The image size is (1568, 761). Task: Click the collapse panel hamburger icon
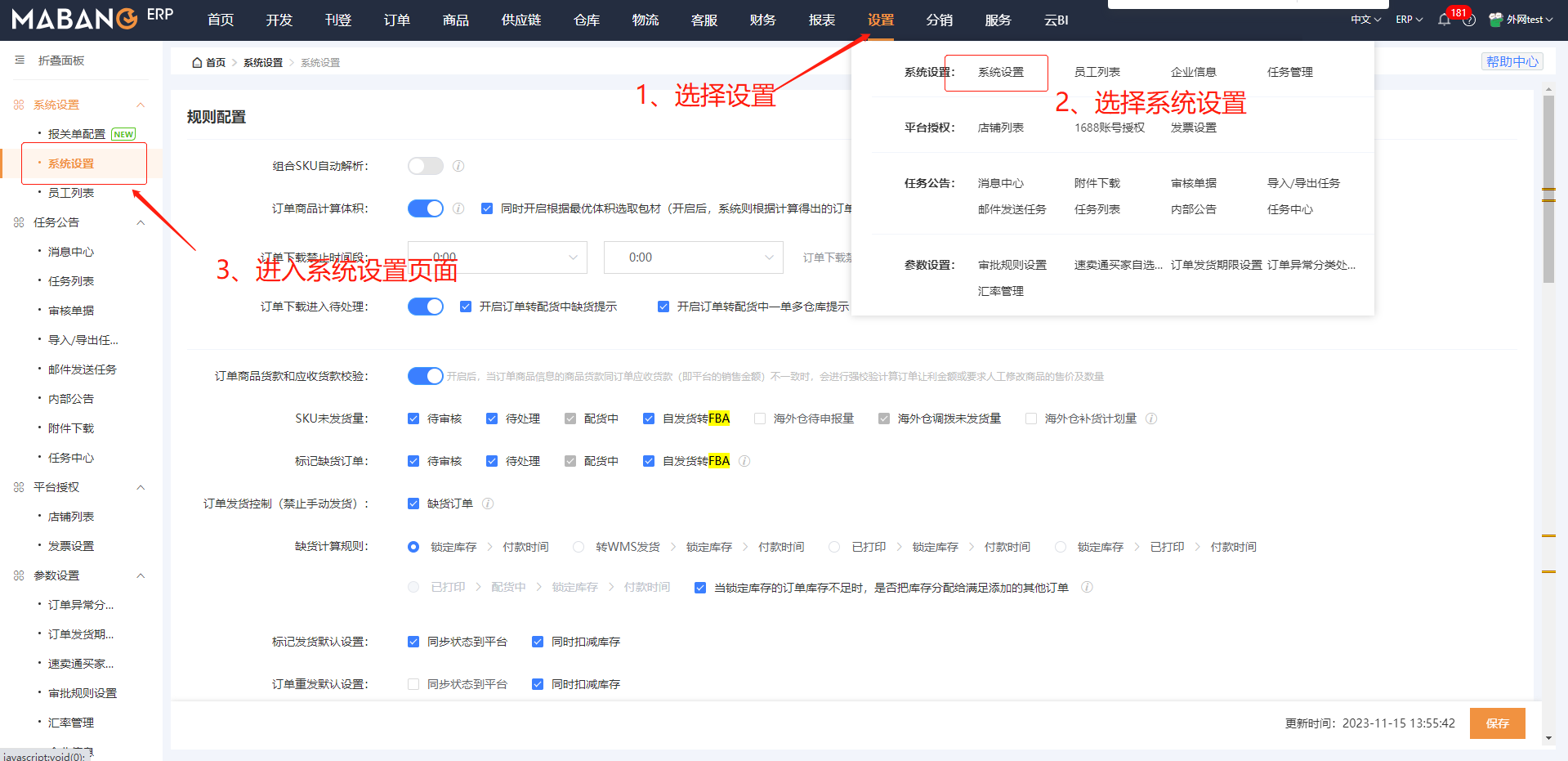[20, 60]
